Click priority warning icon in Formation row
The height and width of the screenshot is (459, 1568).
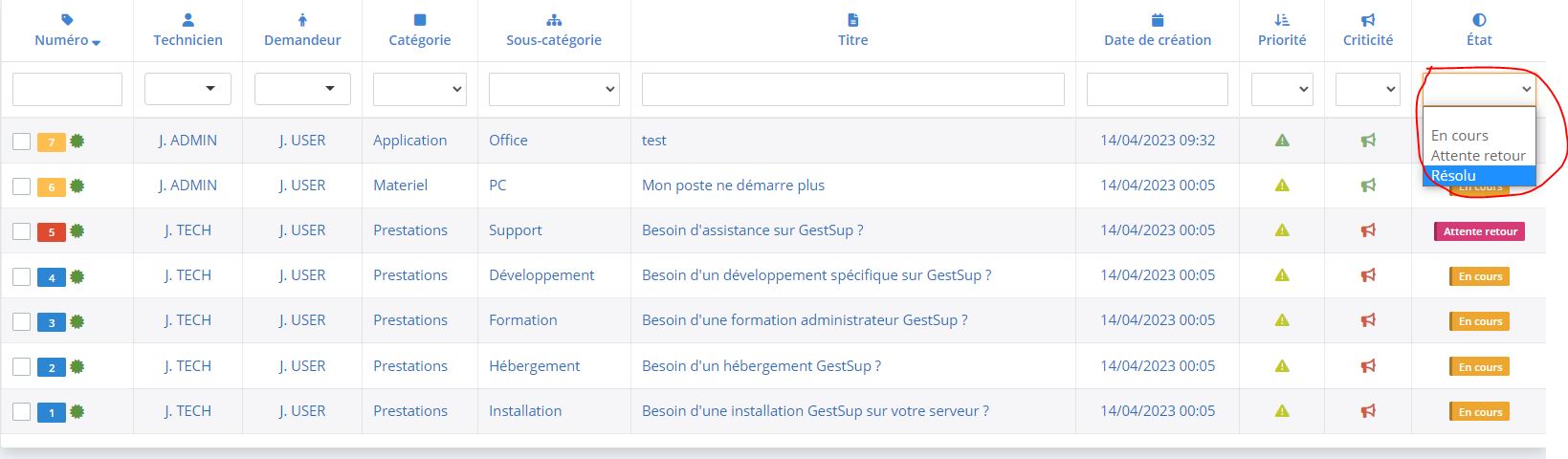pos(1282,320)
